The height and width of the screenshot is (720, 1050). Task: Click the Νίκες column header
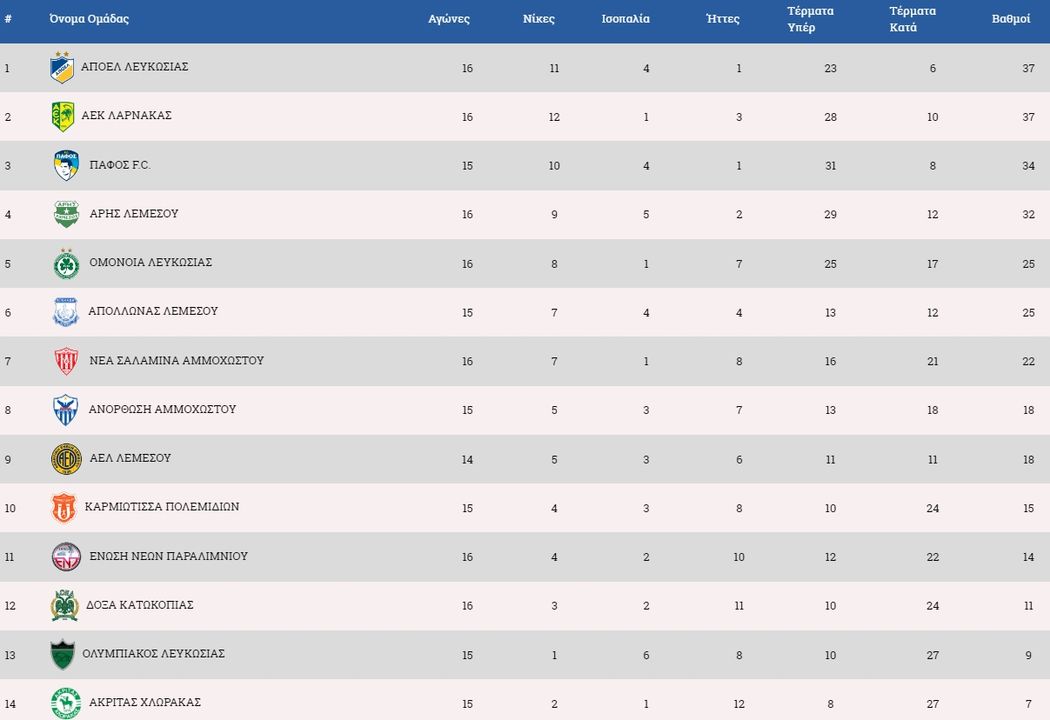[539, 19]
